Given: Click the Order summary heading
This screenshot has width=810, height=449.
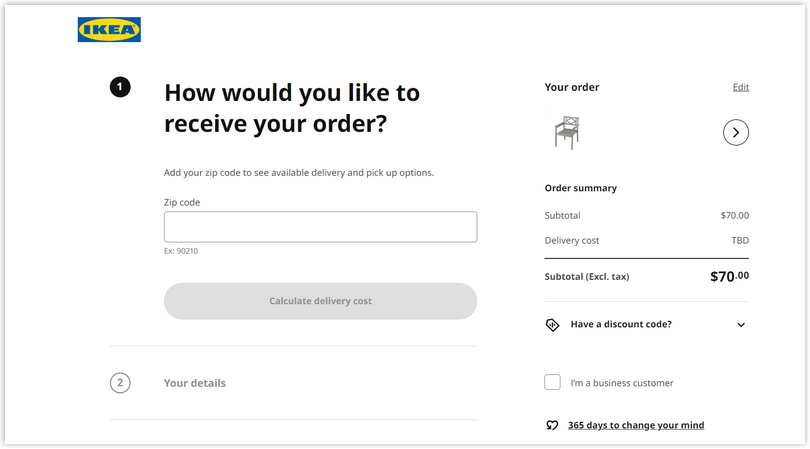Looking at the screenshot, I should (581, 188).
